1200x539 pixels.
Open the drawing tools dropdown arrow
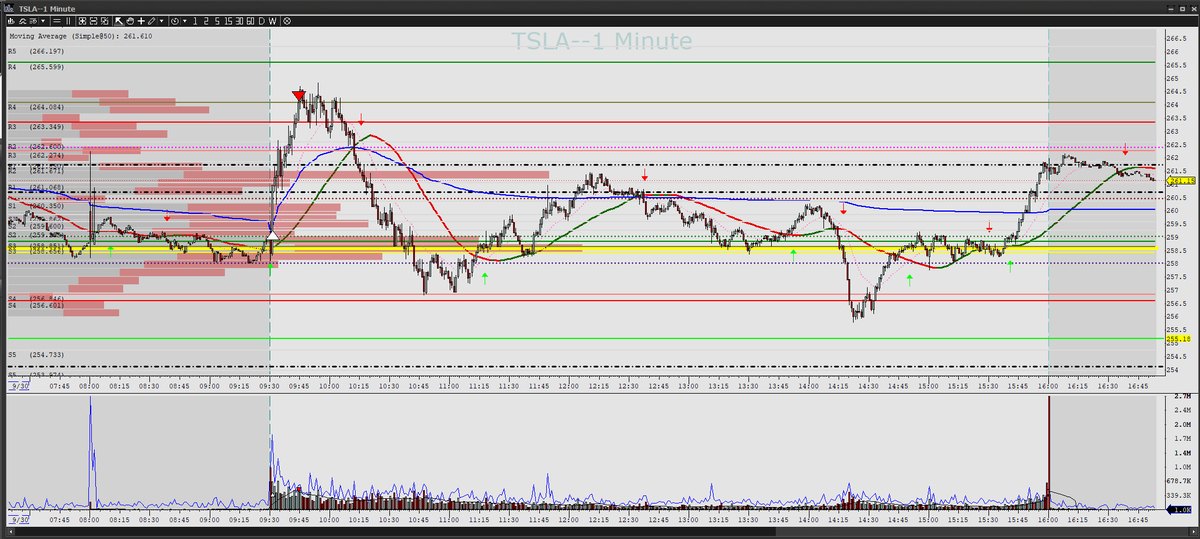click(162, 21)
